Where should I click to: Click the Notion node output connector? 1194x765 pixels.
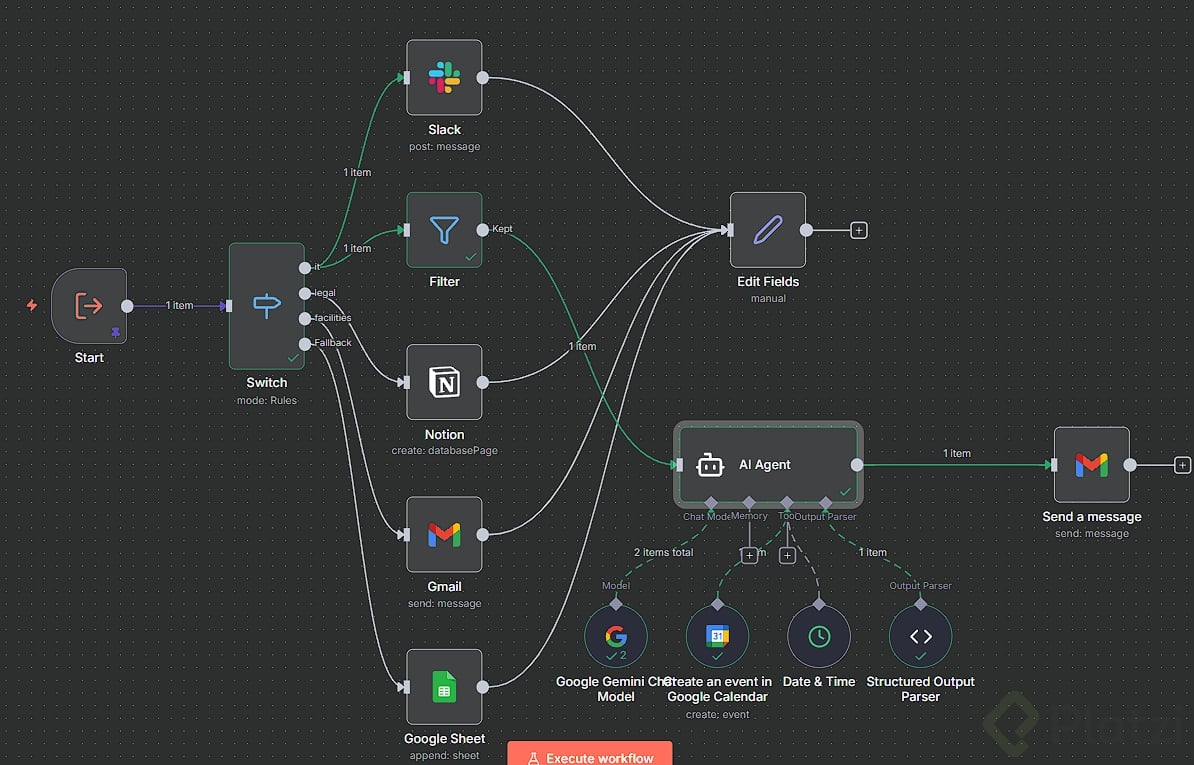(x=483, y=382)
